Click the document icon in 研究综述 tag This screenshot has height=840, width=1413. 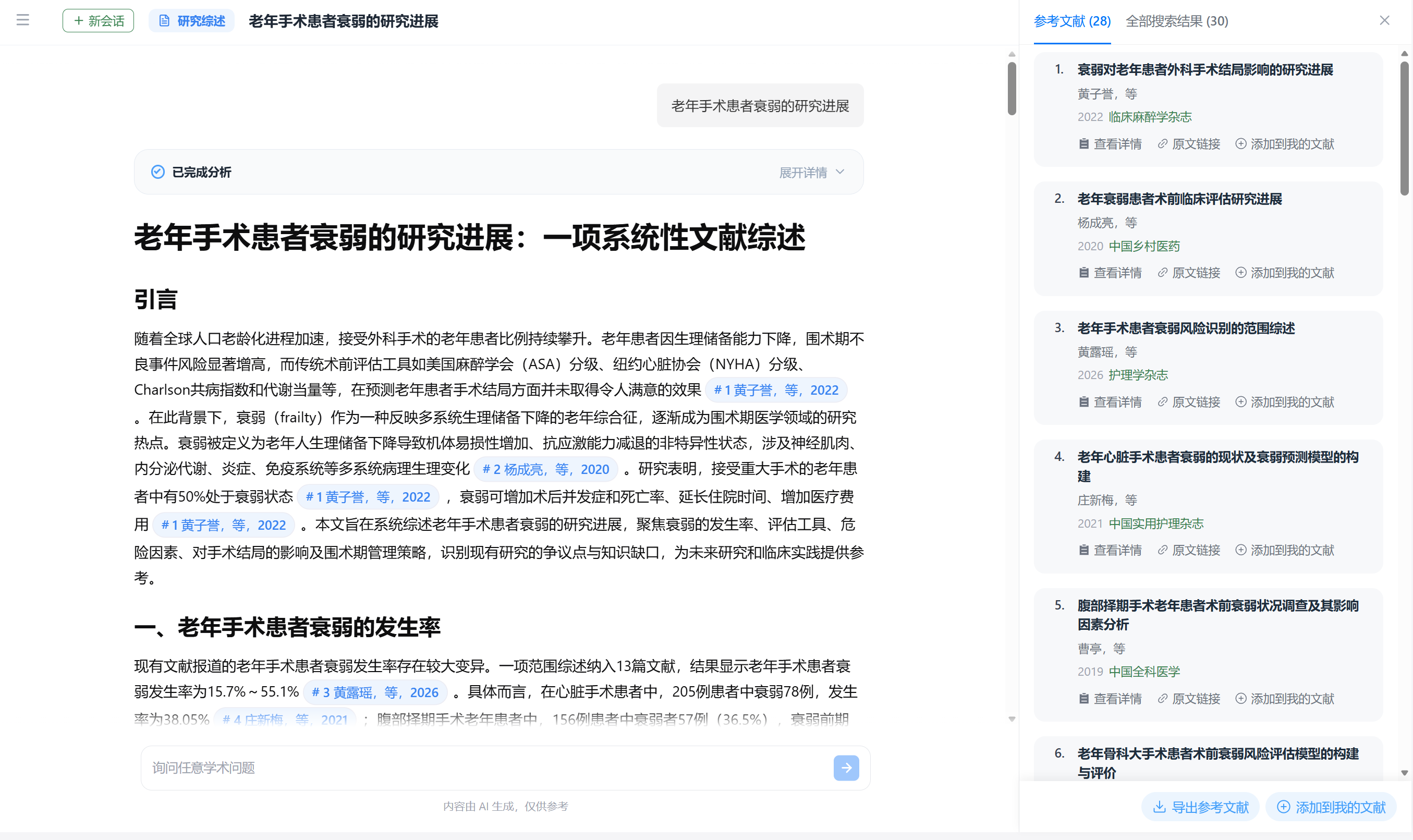pyautogui.click(x=164, y=21)
